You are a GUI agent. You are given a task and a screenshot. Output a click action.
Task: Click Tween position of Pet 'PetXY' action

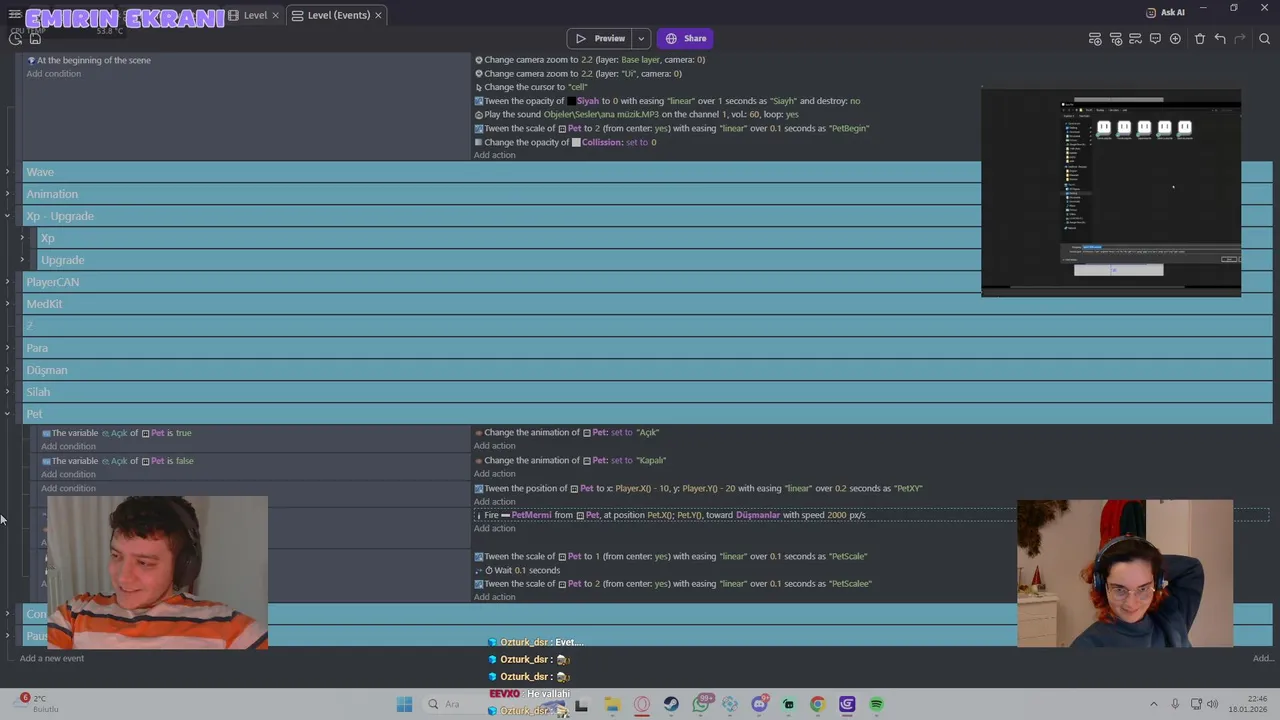(x=698, y=489)
